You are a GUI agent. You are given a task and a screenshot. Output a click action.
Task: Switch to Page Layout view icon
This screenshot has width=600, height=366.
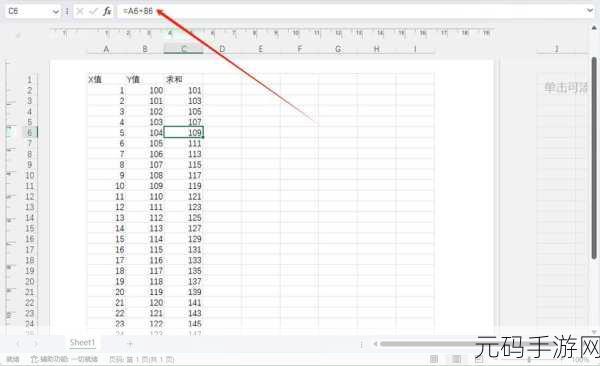[457, 359]
